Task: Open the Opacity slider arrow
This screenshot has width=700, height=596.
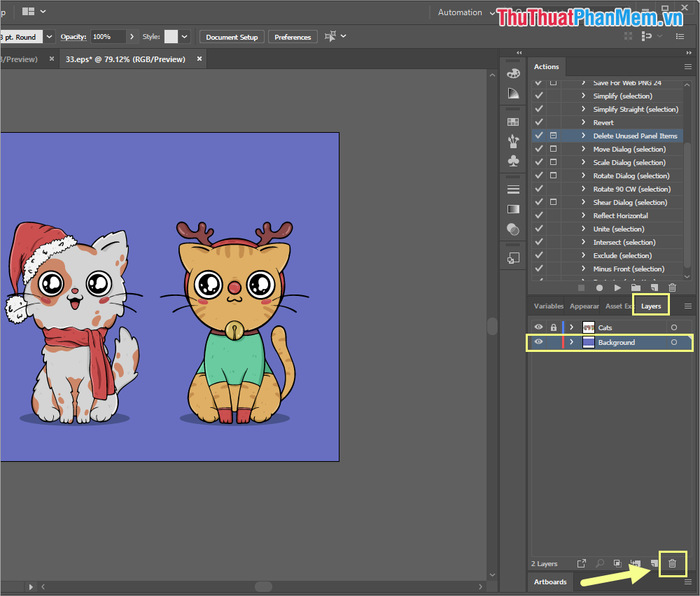Action: point(132,37)
